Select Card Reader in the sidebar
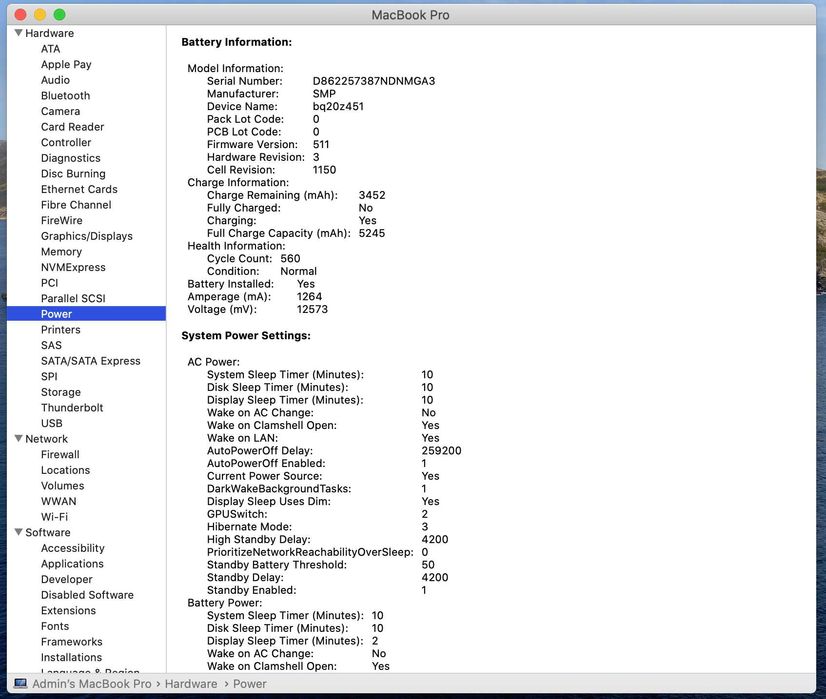 73,127
